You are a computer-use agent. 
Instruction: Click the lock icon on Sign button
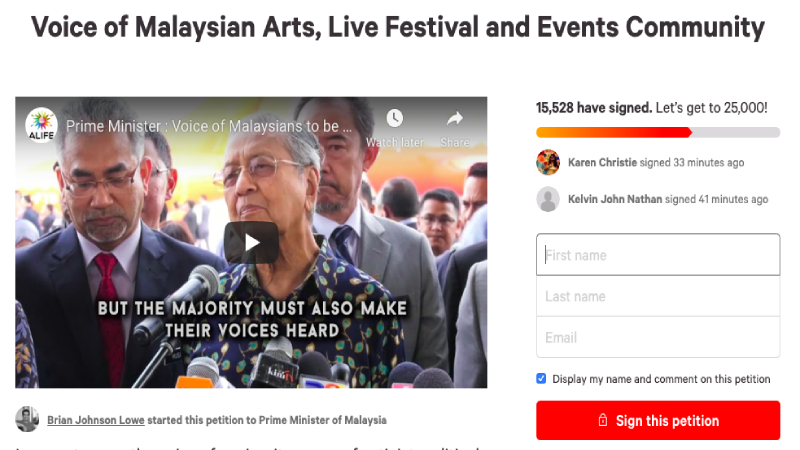(x=602, y=421)
